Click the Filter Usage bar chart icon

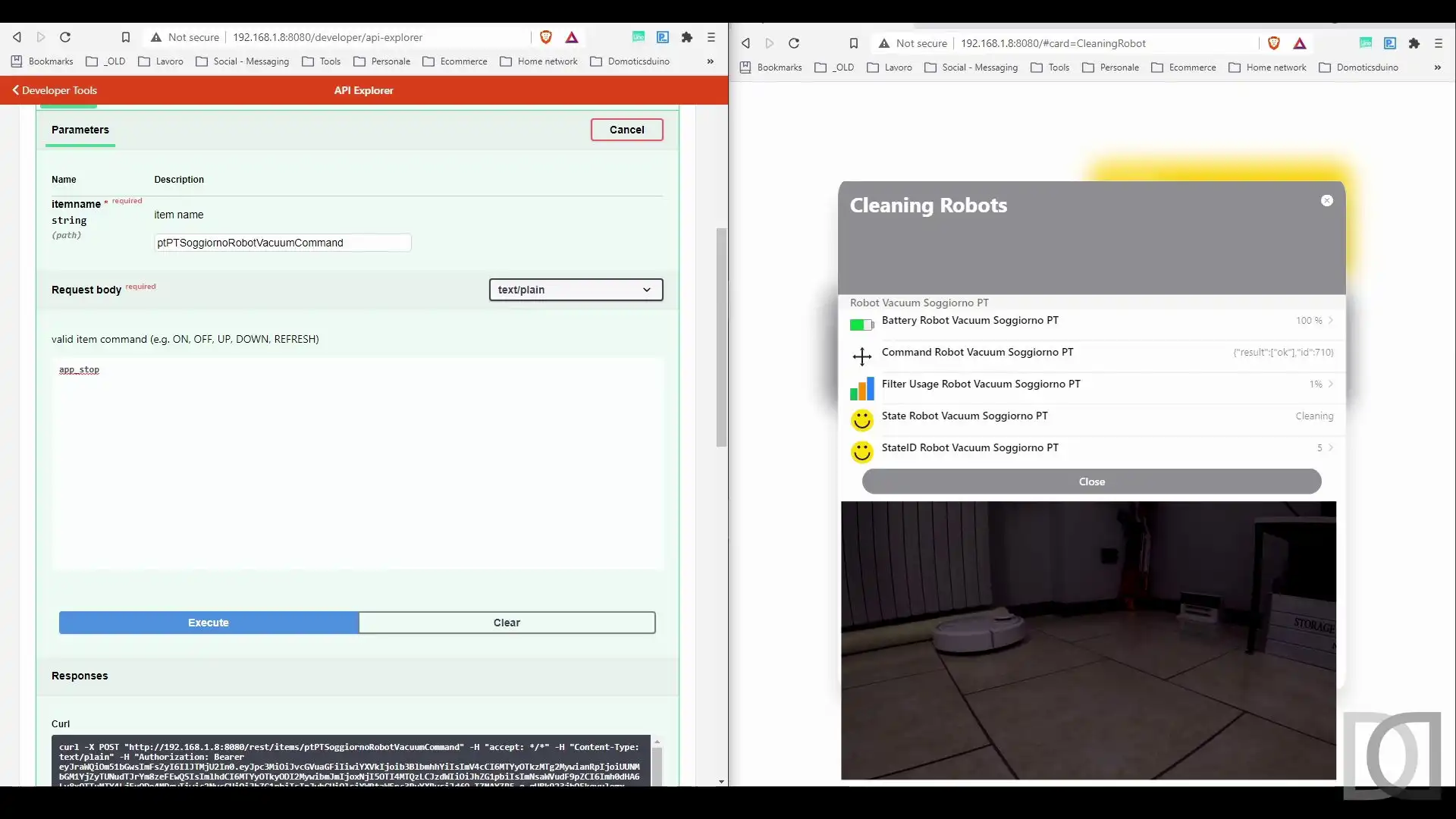(862, 387)
